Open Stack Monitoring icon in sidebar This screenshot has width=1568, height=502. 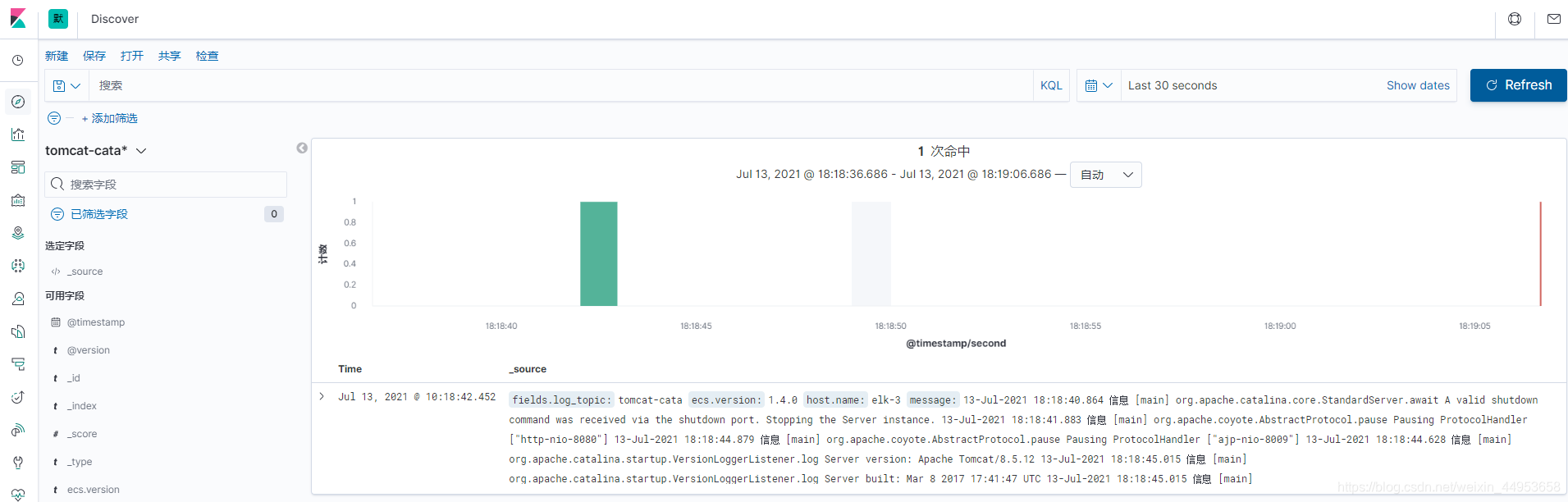click(x=18, y=494)
